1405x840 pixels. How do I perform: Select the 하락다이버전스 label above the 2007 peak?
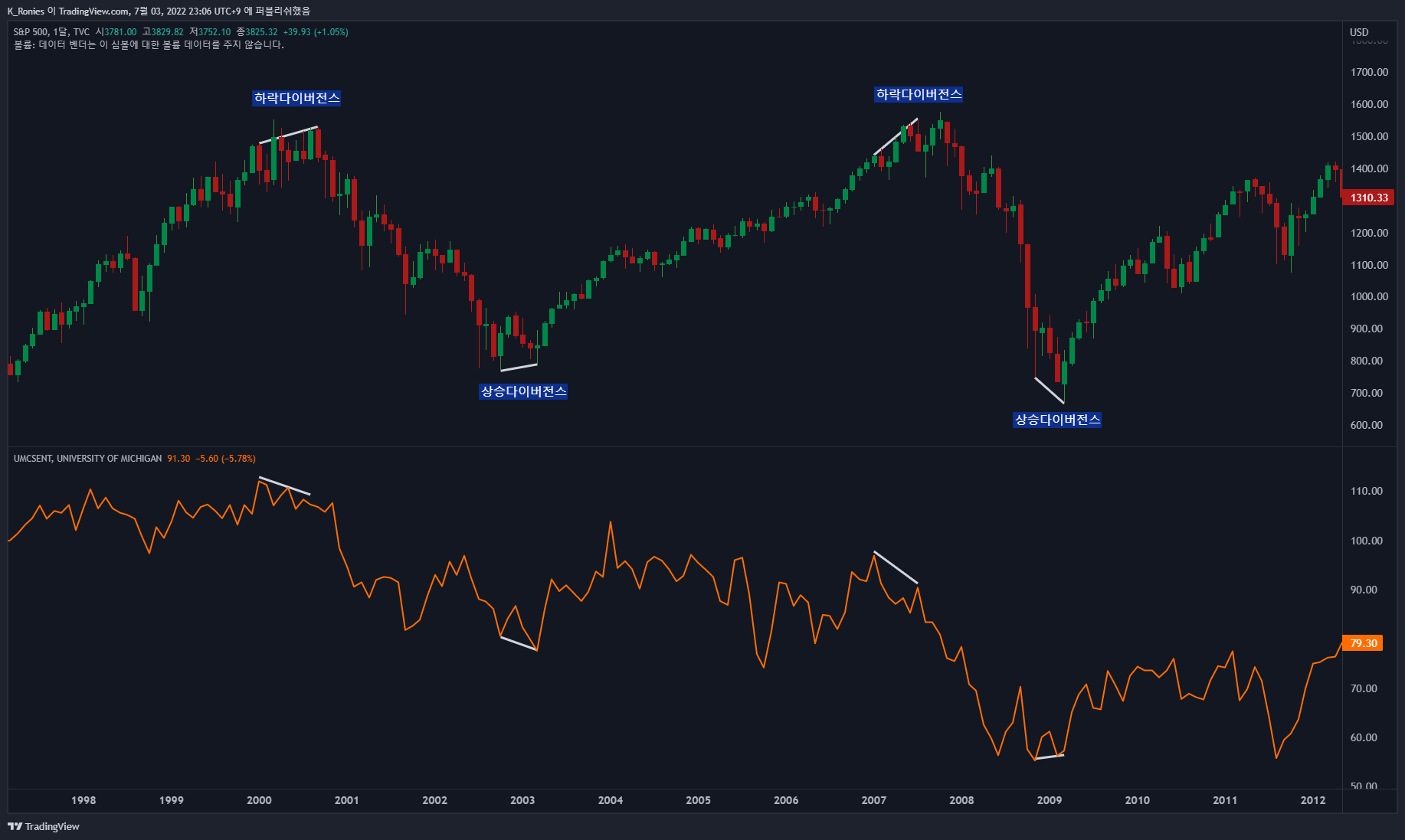919,94
